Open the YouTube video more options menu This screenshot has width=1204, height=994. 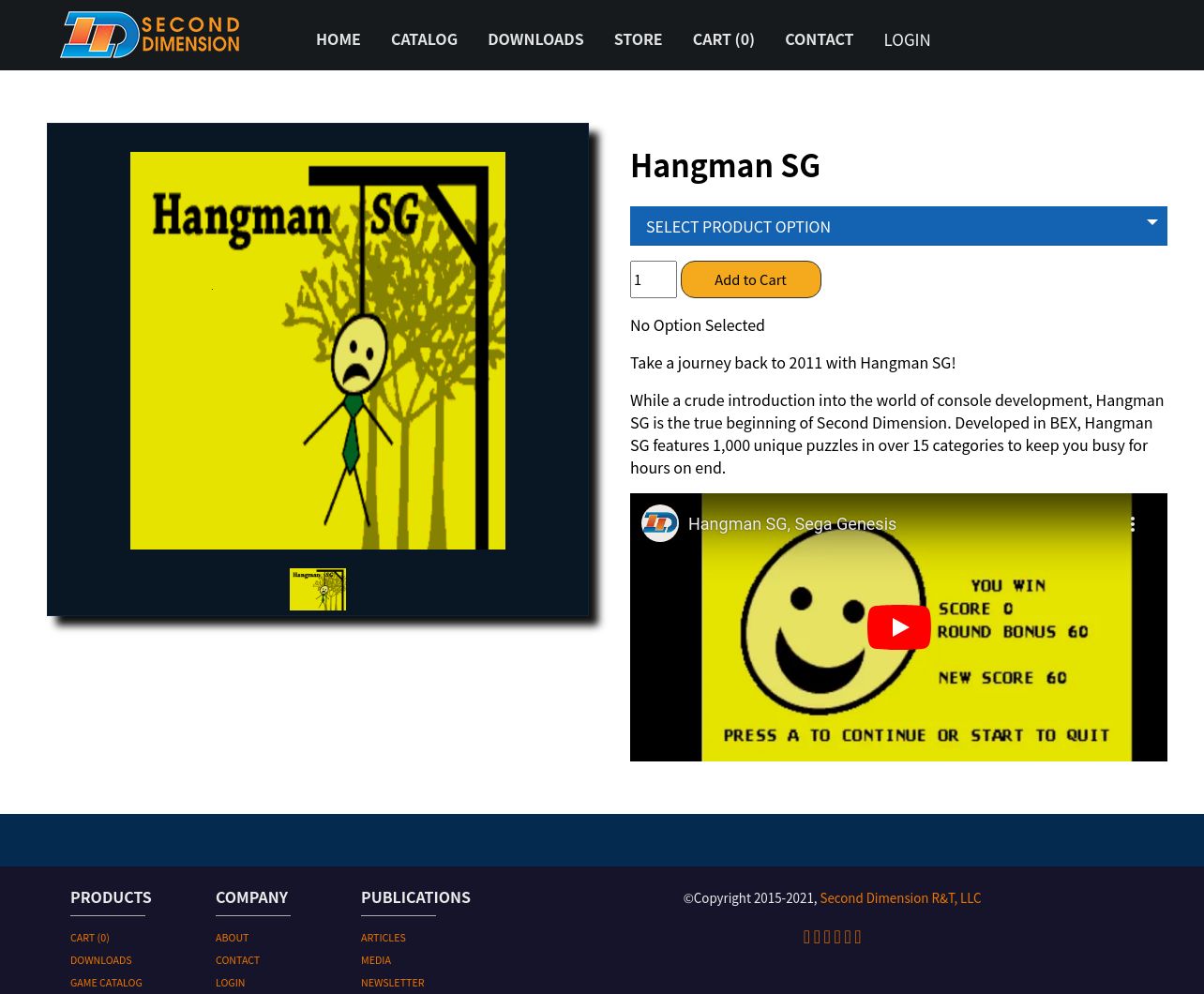[1132, 524]
